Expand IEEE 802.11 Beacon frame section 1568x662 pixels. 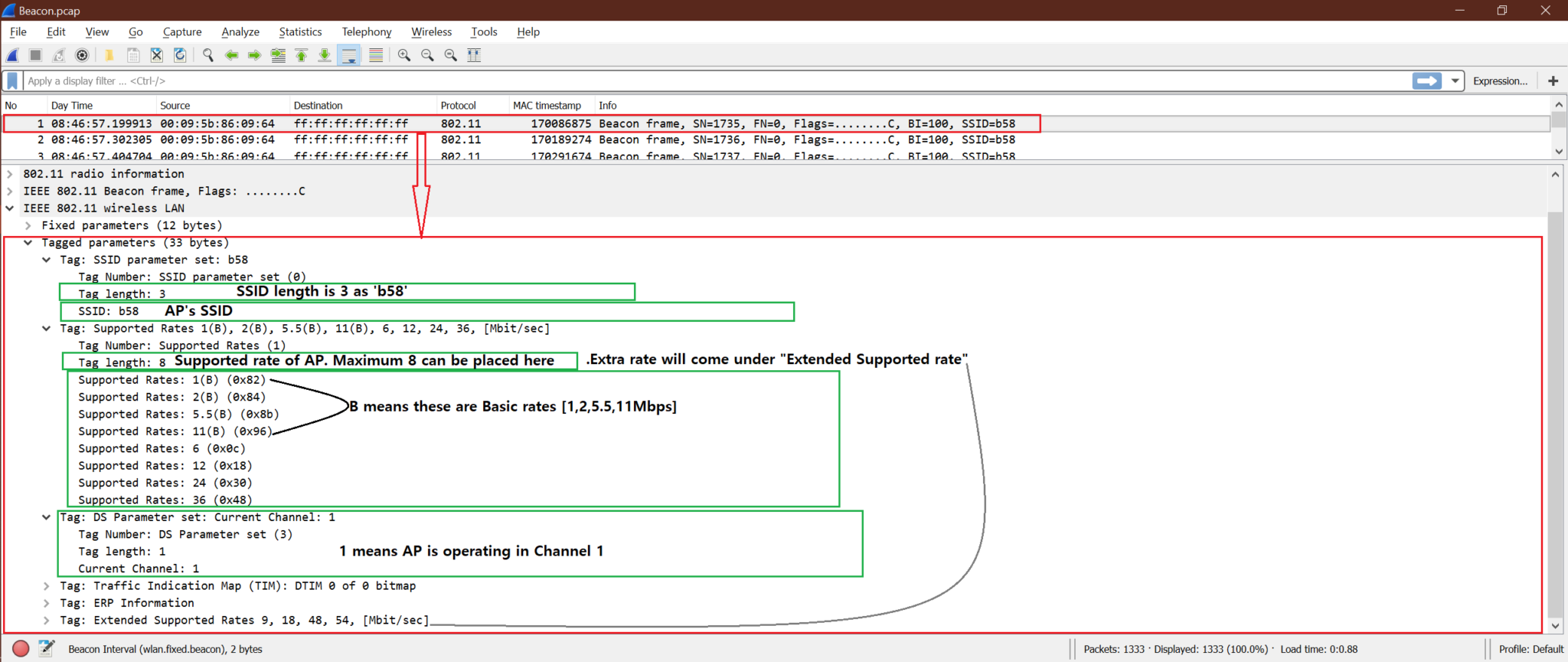point(10,191)
